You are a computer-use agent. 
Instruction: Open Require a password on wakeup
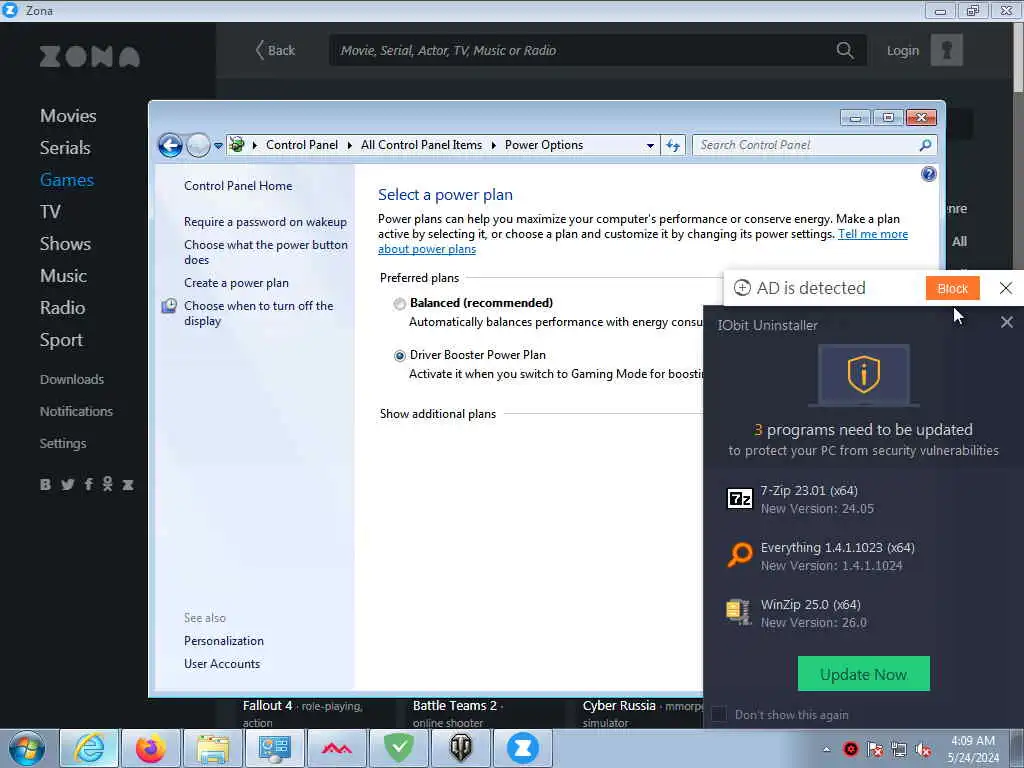(x=265, y=222)
